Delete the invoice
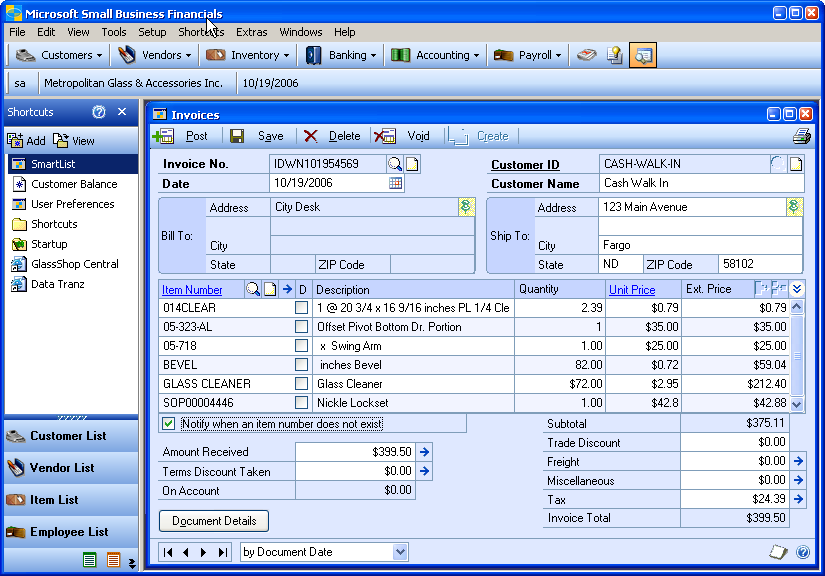Screen dimensions: 825x576 click(x=332, y=136)
